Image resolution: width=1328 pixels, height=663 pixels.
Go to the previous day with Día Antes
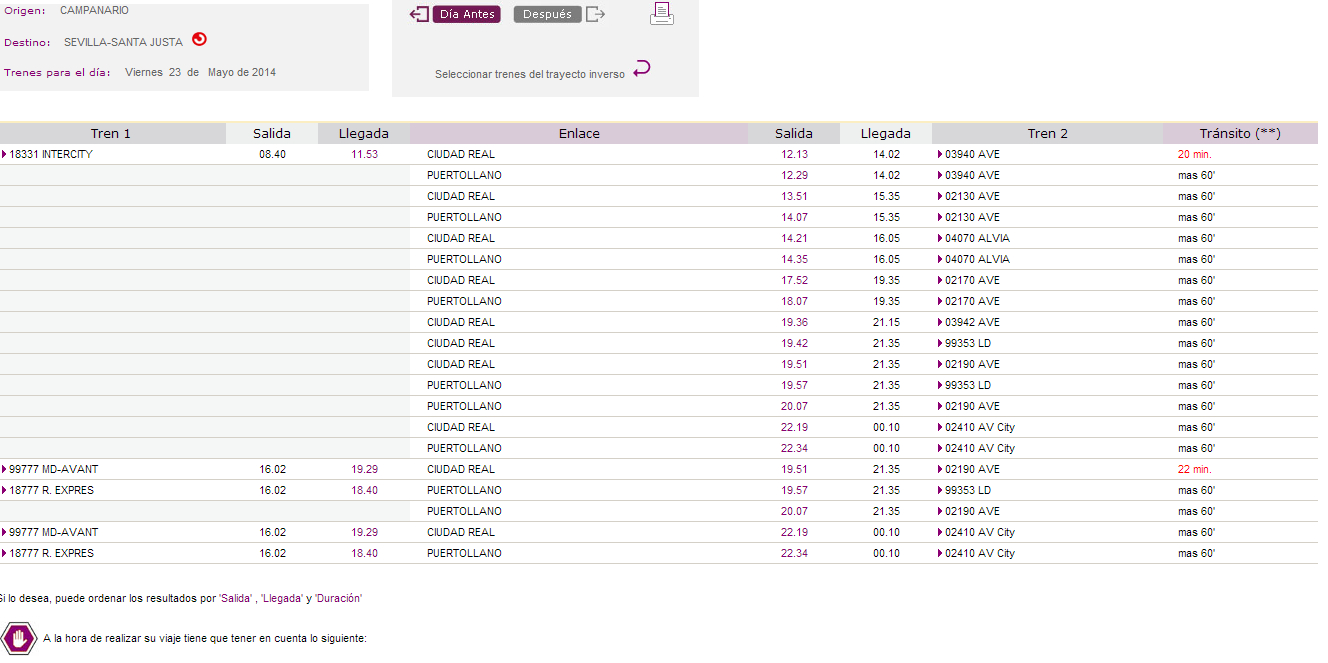[467, 15]
